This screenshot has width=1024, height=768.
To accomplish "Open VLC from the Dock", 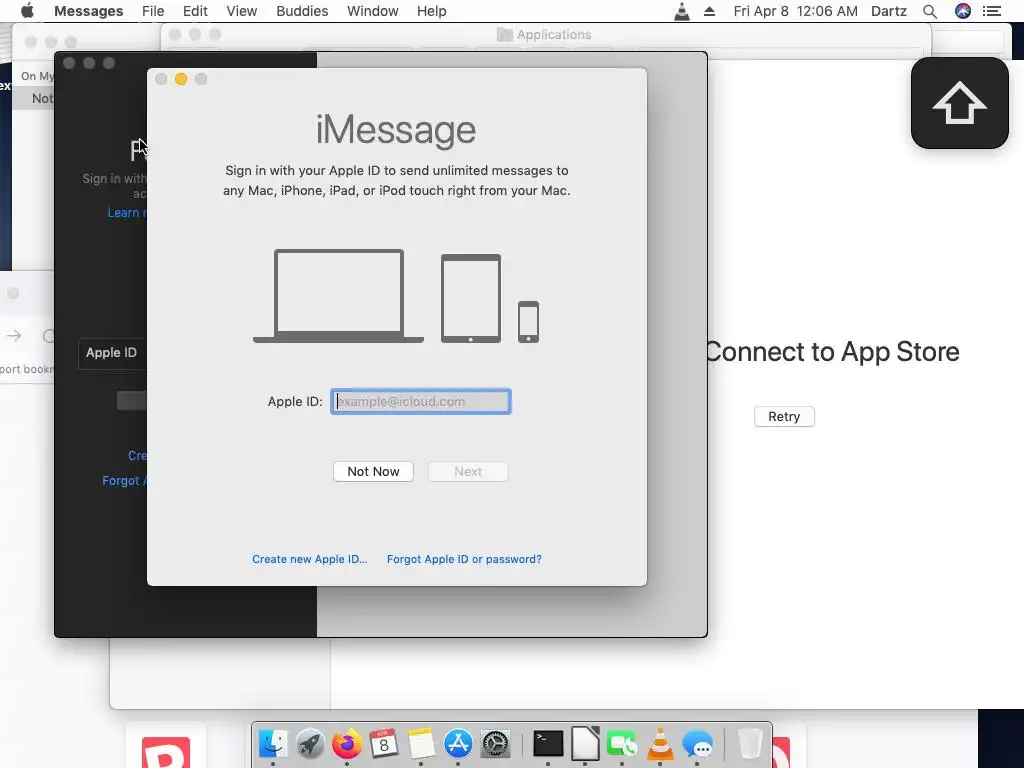I will pyautogui.click(x=660, y=744).
